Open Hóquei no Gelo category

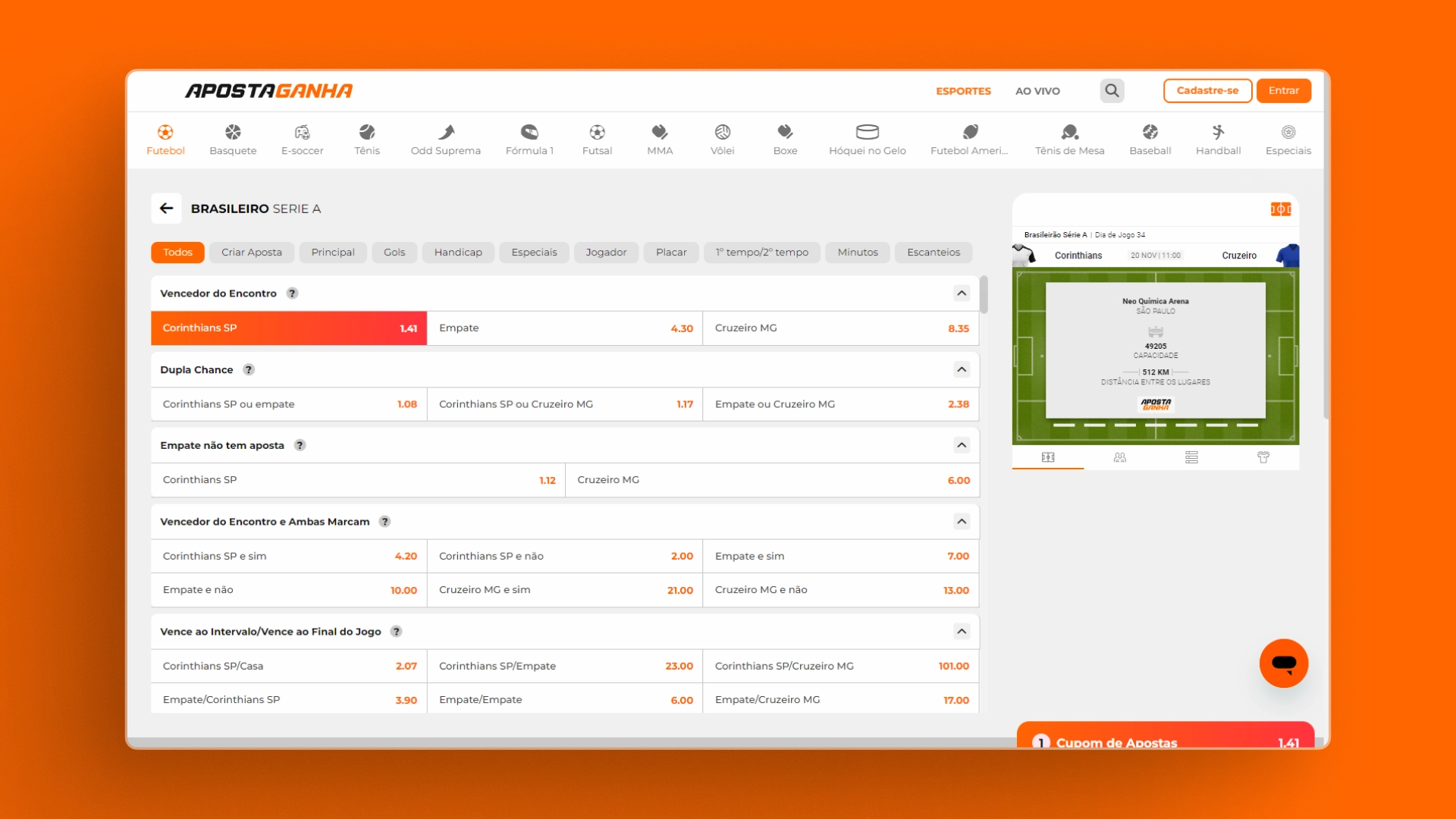(x=868, y=140)
